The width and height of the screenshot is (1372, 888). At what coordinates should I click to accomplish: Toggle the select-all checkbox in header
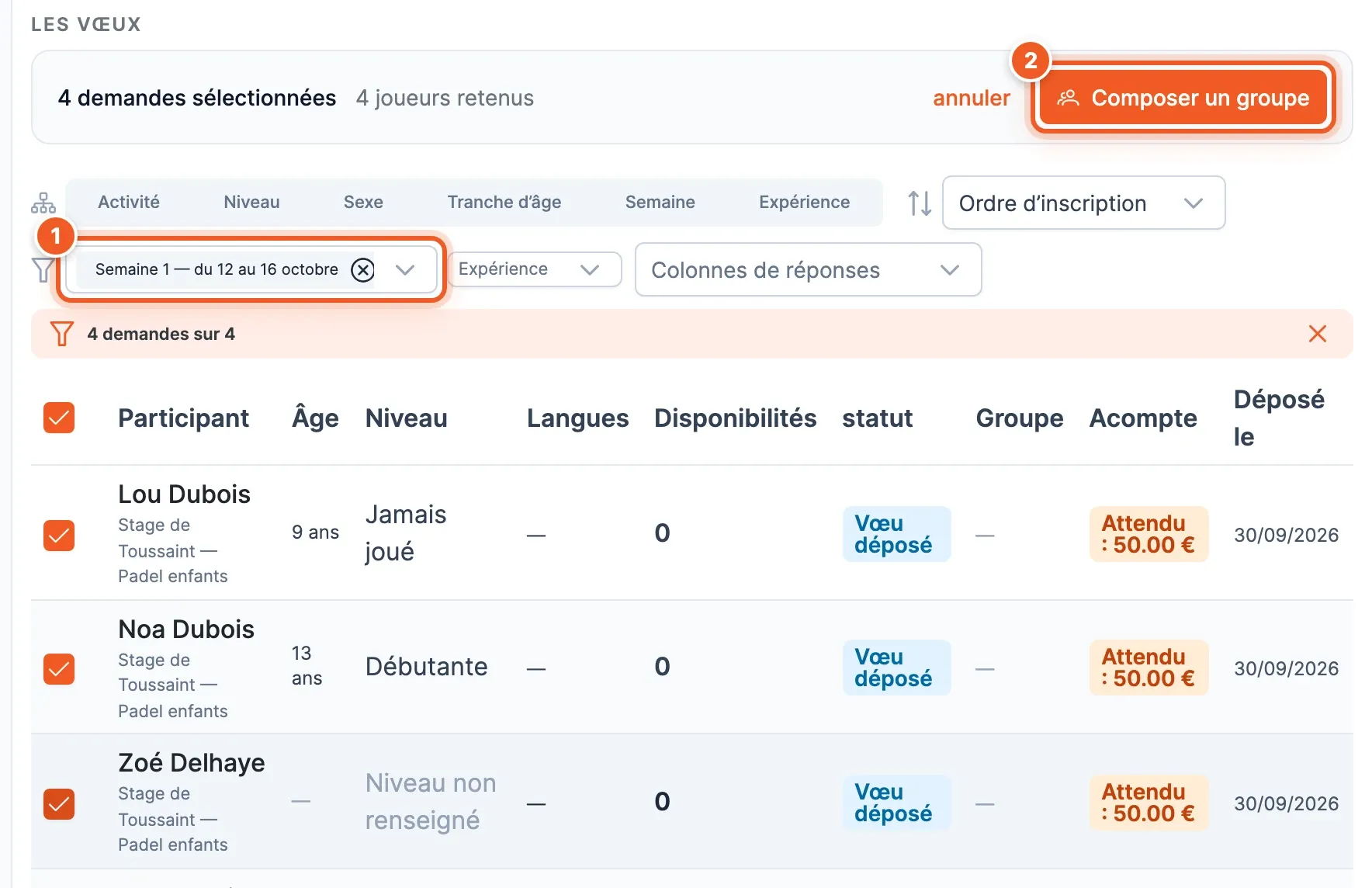pos(59,418)
